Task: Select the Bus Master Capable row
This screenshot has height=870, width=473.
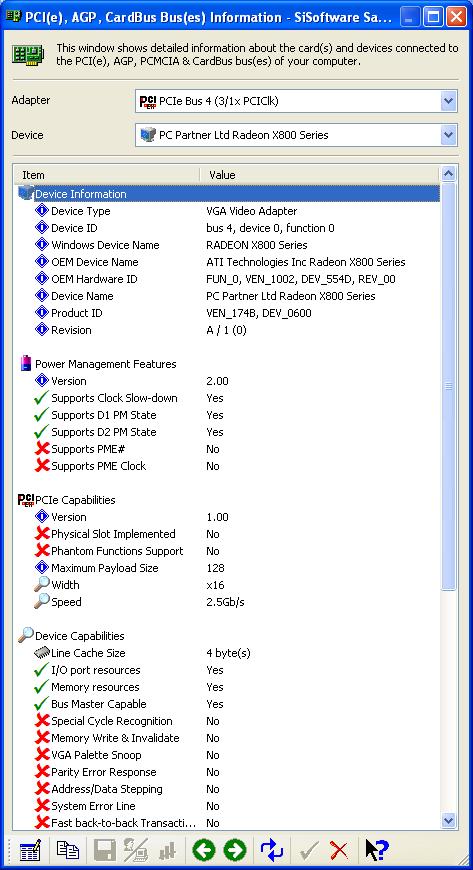Action: pos(229,704)
